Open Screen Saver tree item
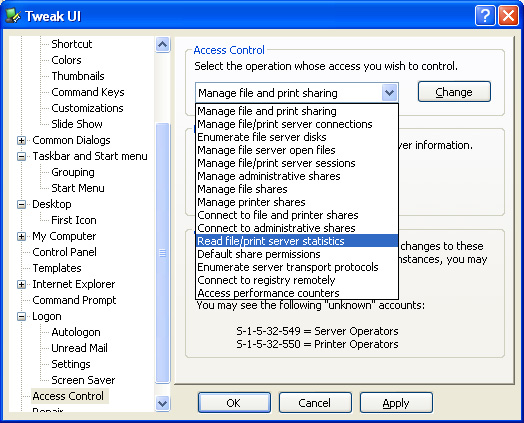 pyautogui.click(x=83, y=381)
